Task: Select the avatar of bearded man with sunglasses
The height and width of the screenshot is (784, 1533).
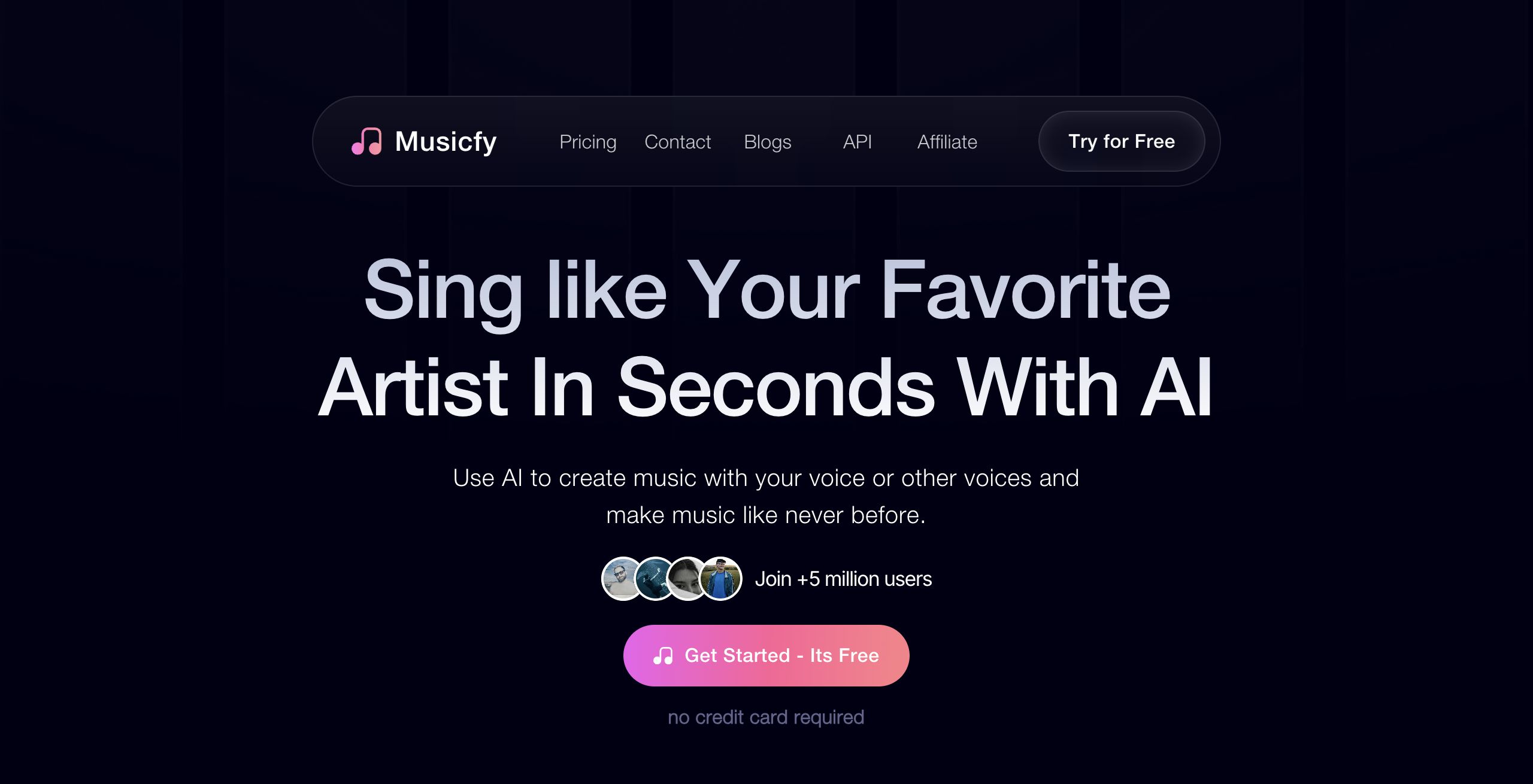Action: click(x=622, y=579)
